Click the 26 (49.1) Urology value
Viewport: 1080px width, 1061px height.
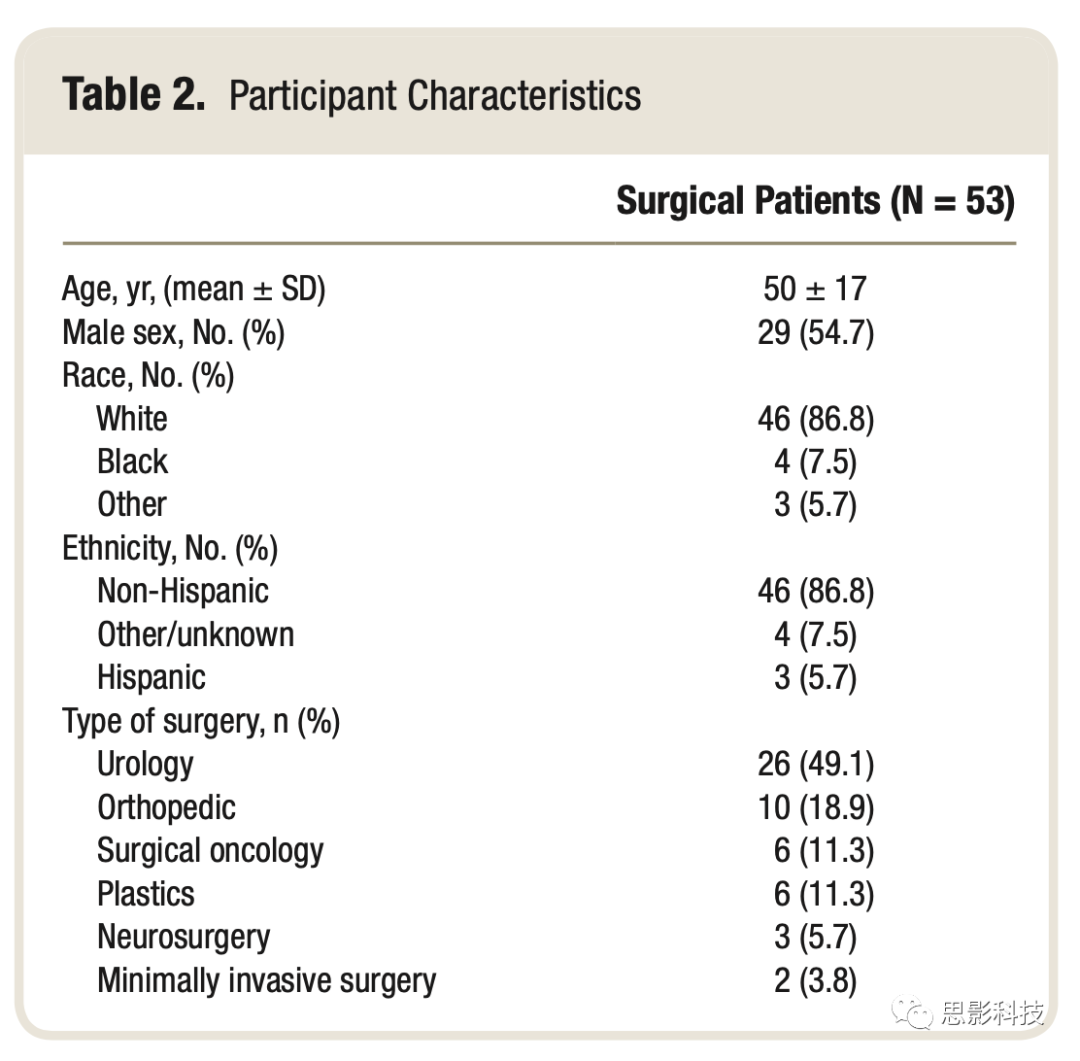tap(816, 764)
